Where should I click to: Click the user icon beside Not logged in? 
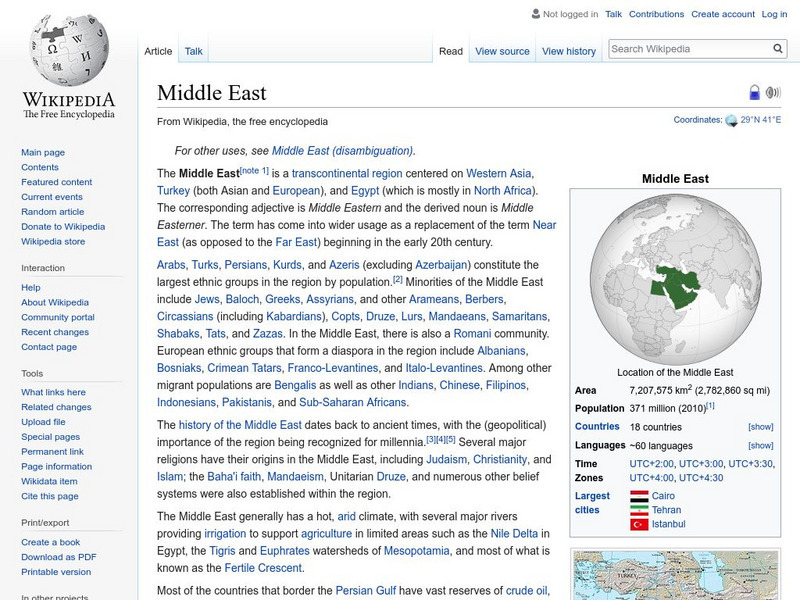click(536, 14)
